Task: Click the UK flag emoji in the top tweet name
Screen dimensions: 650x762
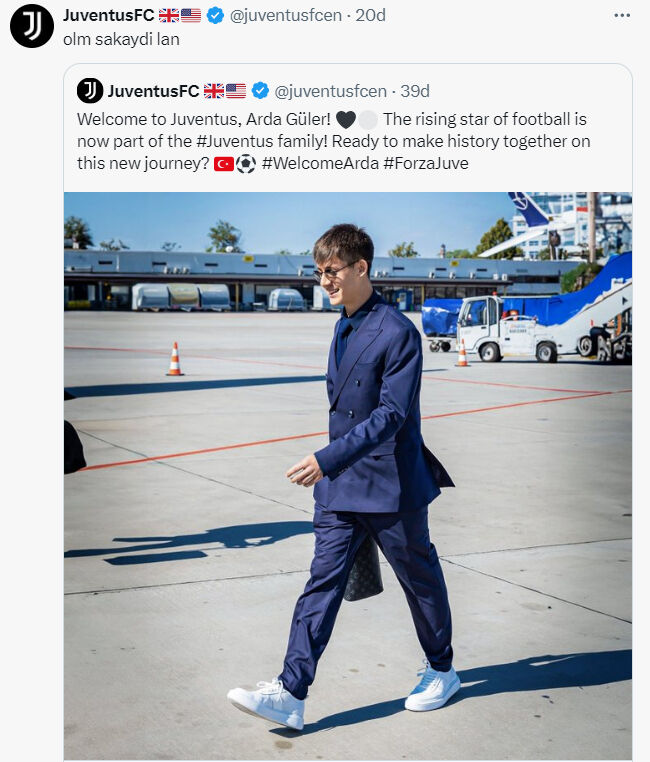Action: tap(168, 15)
